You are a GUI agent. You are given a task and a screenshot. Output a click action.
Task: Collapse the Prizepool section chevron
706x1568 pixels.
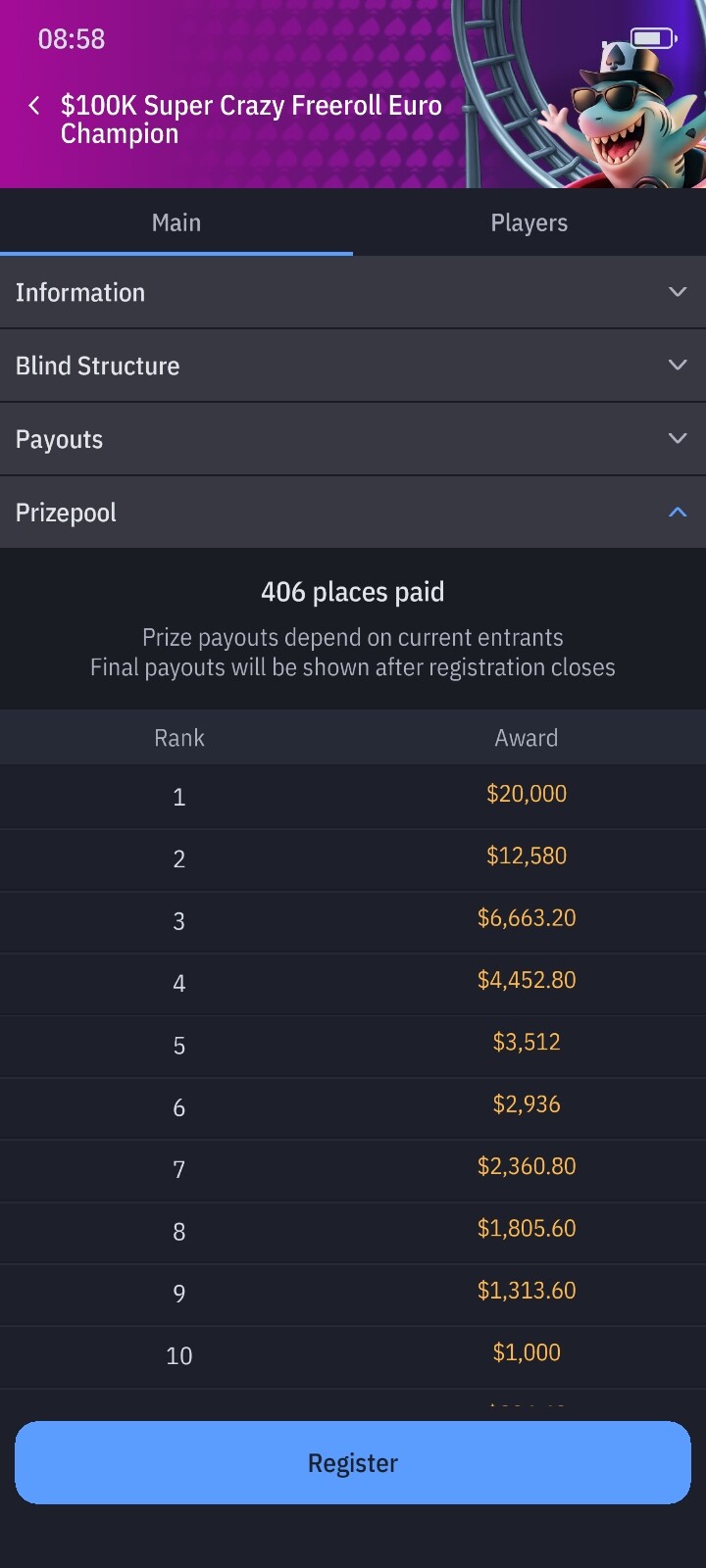coord(677,512)
